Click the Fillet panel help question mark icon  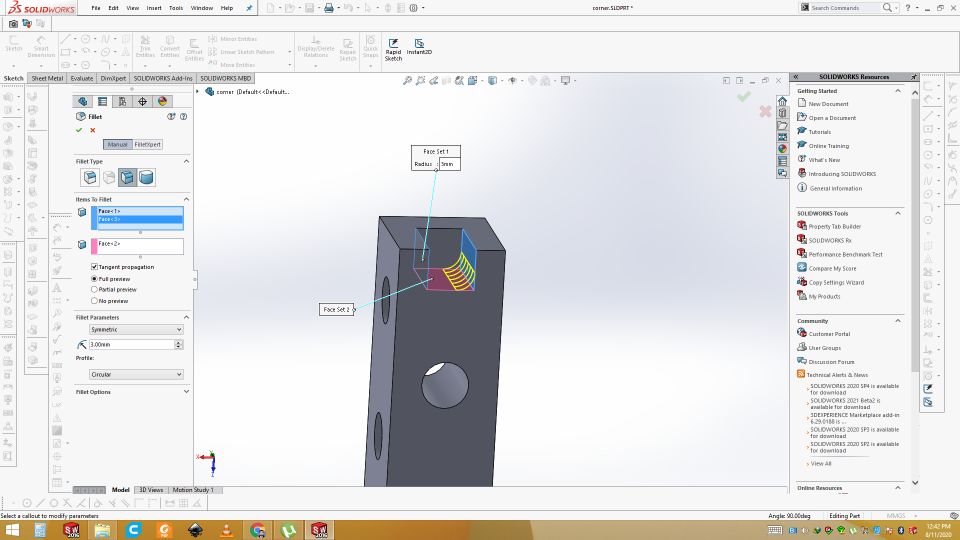pos(183,116)
